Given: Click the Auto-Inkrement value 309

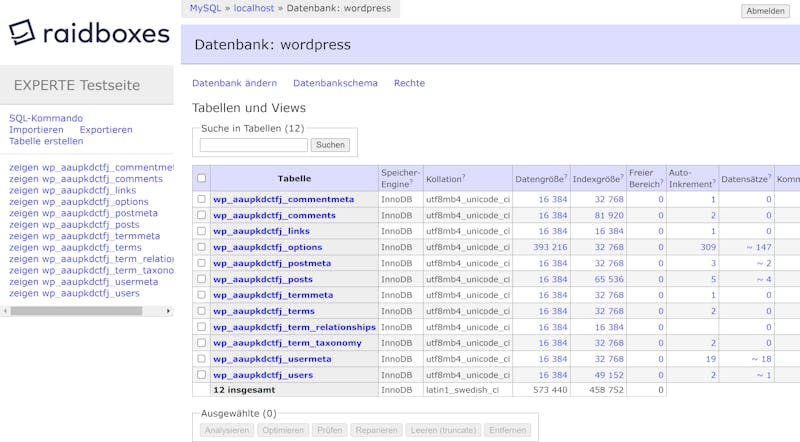Looking at the screenshot, I should pos(708,247).
